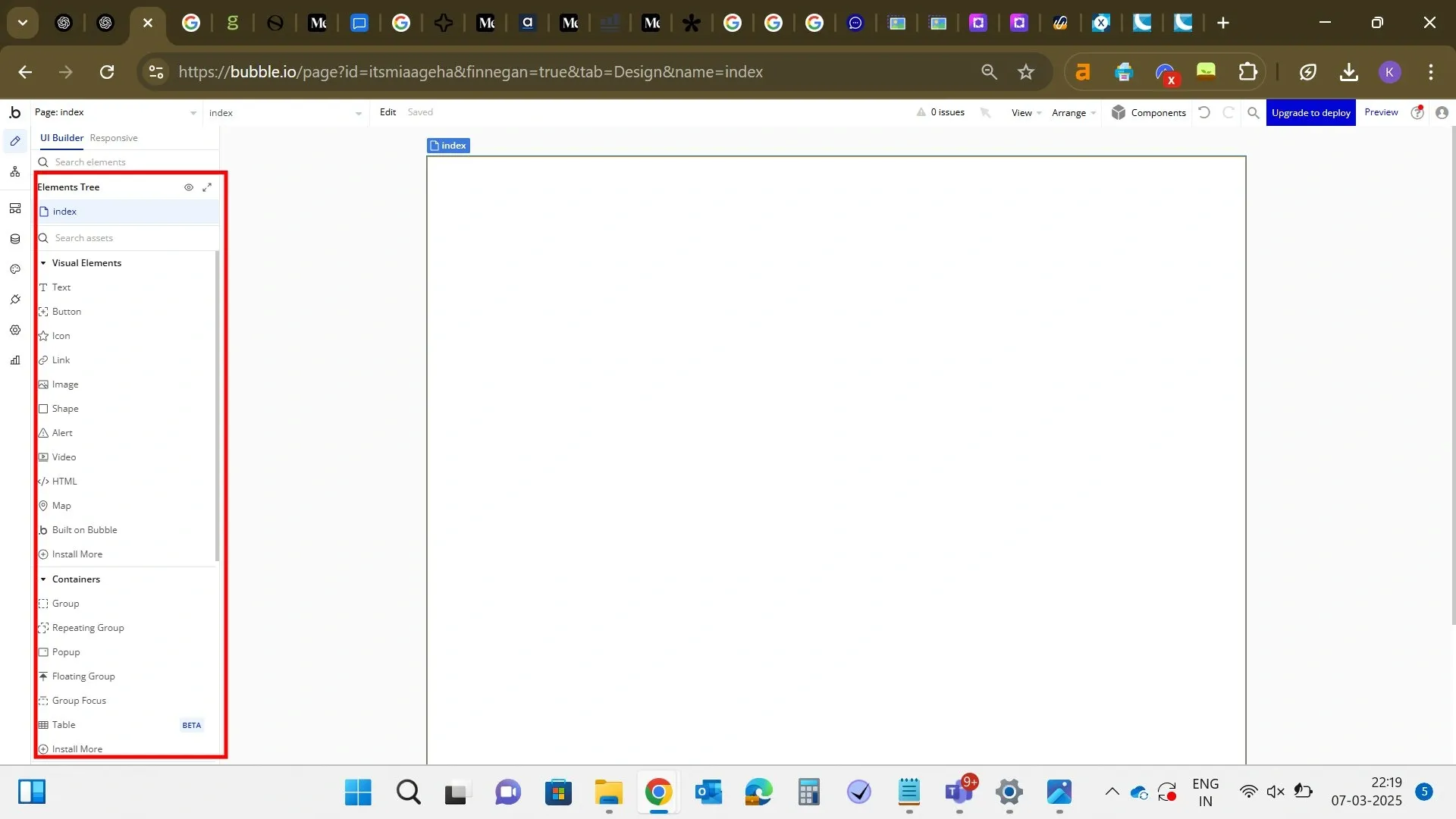Click the Upgrade to deploy button

[1311, 112]
